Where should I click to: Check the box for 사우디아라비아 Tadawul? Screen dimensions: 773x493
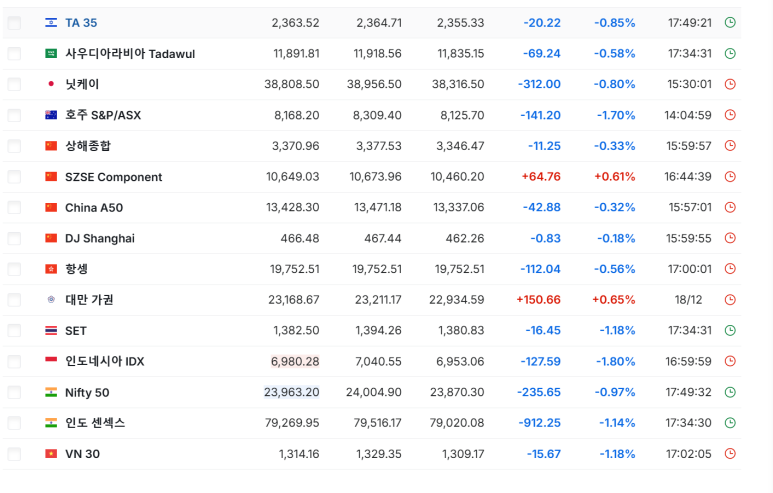(14, 53)
